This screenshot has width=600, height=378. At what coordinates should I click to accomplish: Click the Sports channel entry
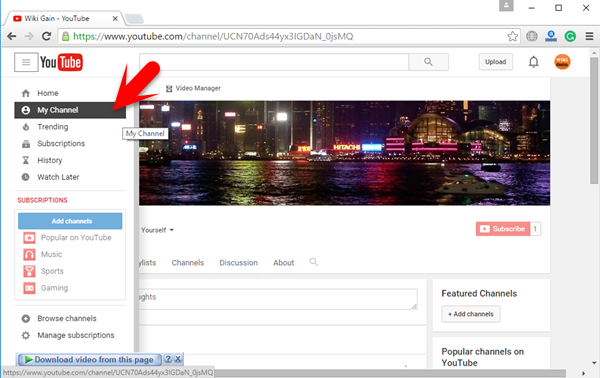[70, 271]
